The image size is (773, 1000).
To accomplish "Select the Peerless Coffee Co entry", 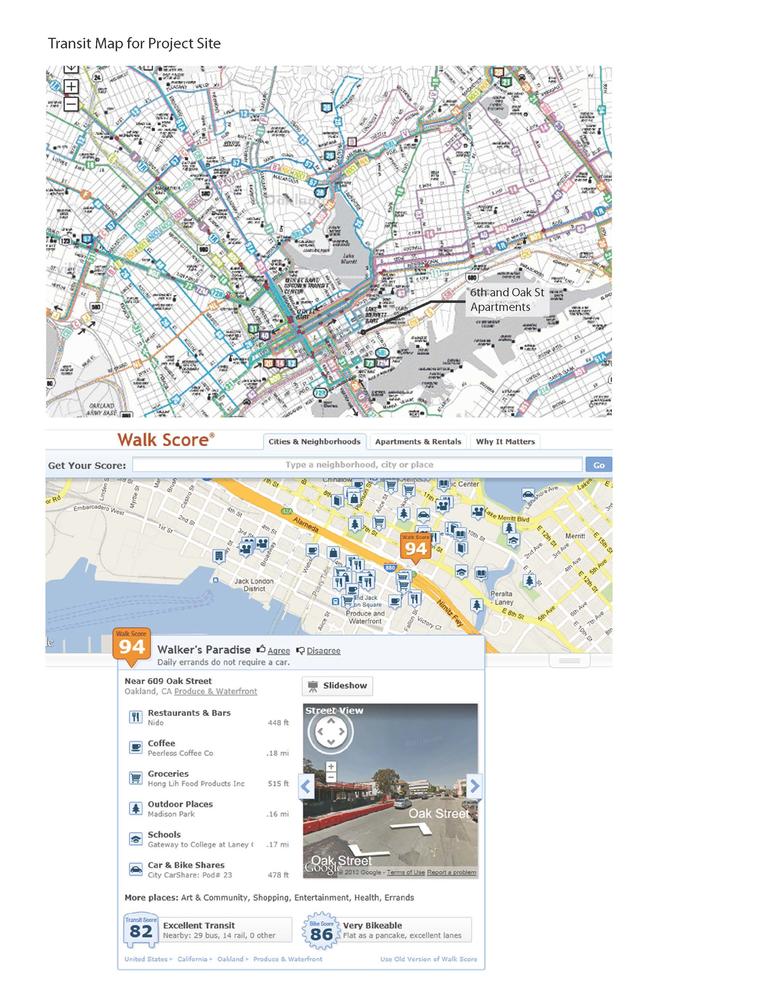I will (180, 753).
